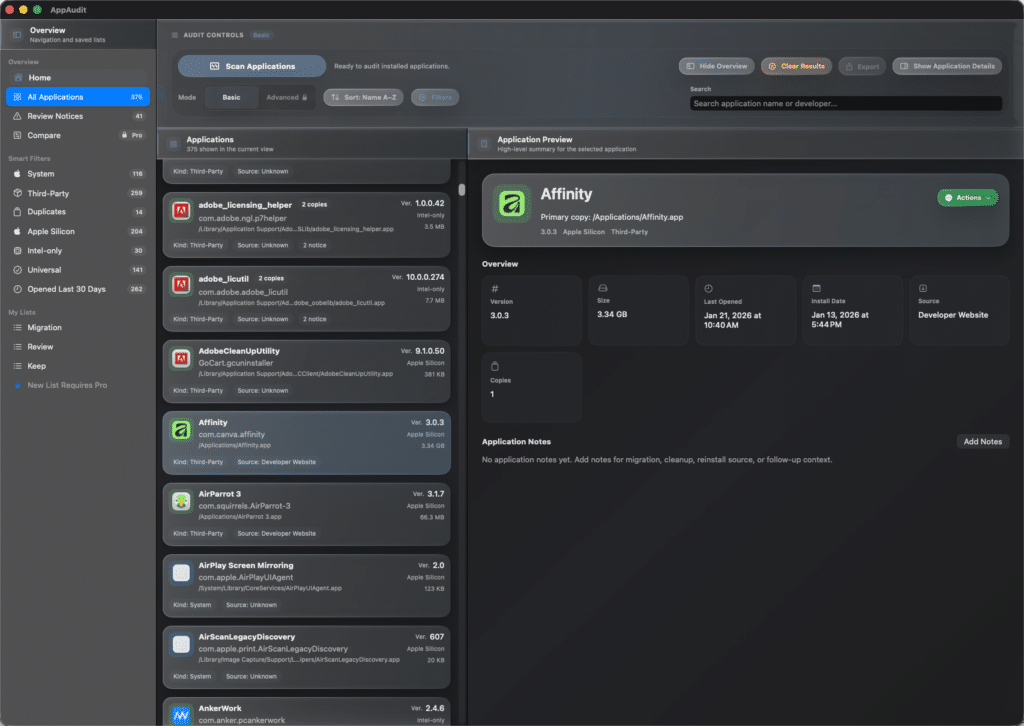
Task: Select All Applications in the sidebar
Action: point(78,97)
